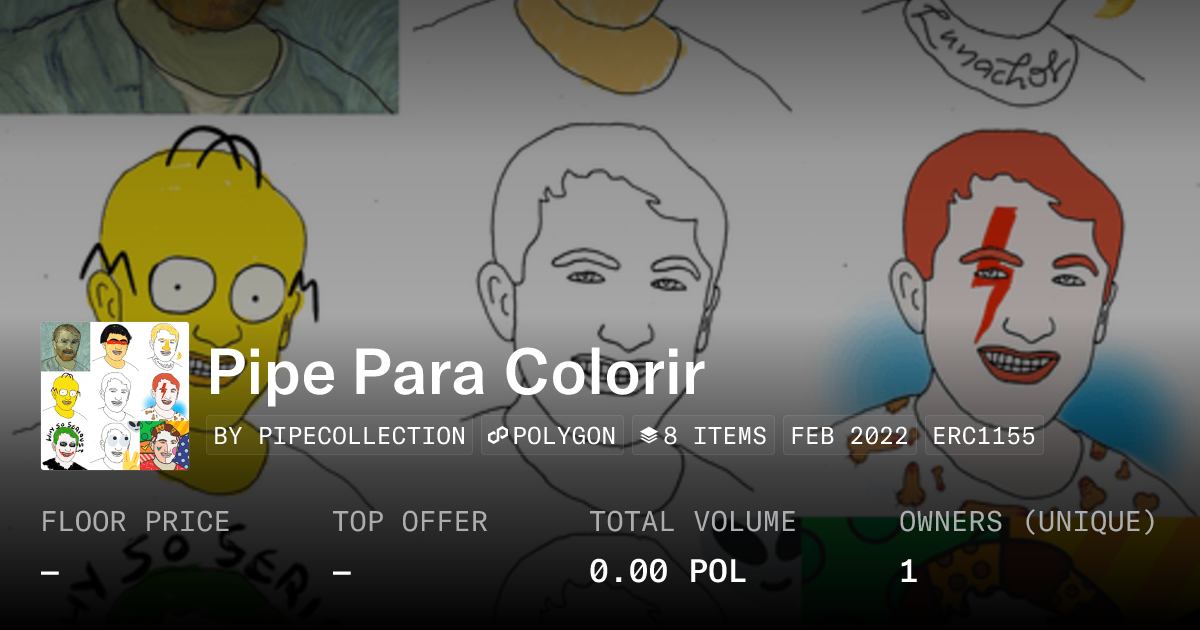Select the unique owners count of 1
Image resolution: width=1200 pixels, height=630 pixels.
[908, 572]
